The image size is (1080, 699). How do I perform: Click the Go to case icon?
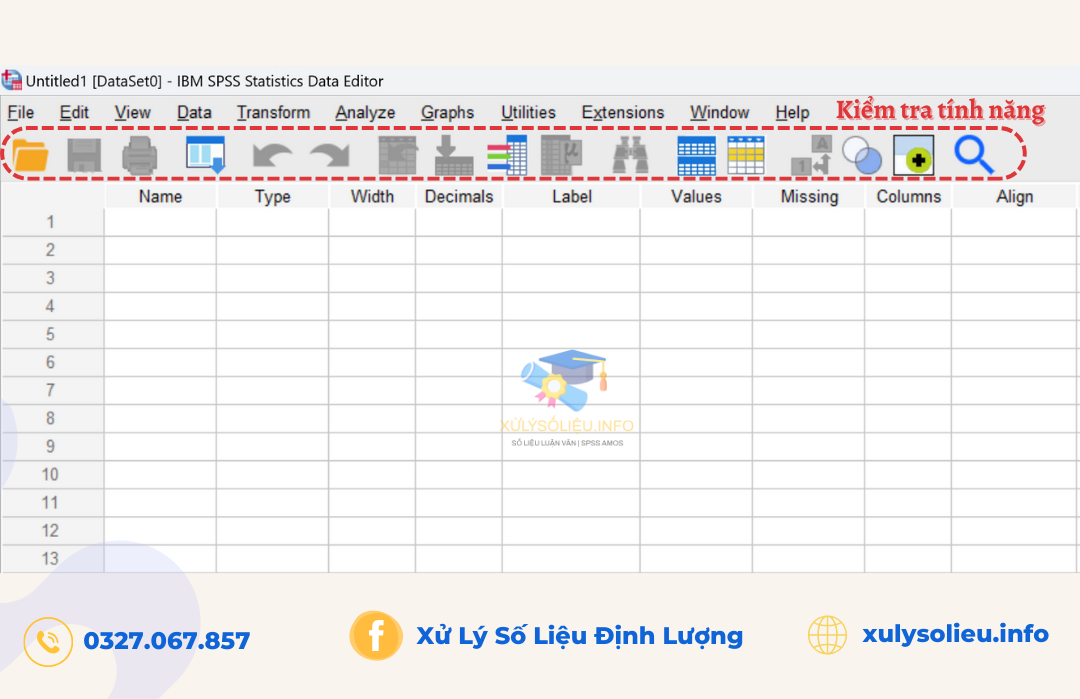397,155
